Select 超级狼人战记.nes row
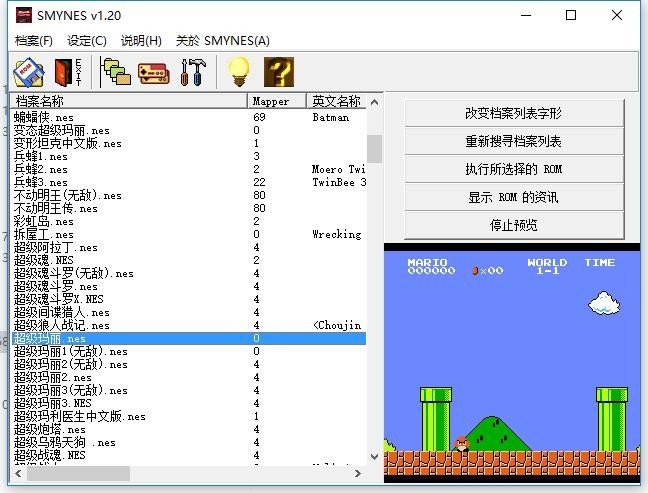 tap(188, 325)
